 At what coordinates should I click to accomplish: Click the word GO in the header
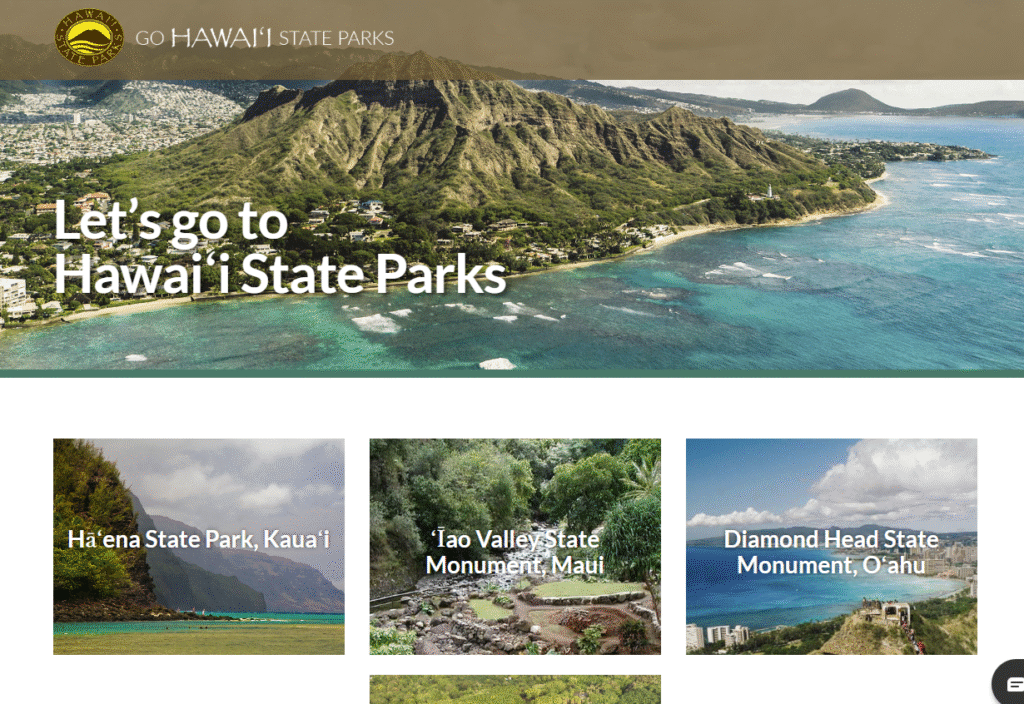coord(150,39)
